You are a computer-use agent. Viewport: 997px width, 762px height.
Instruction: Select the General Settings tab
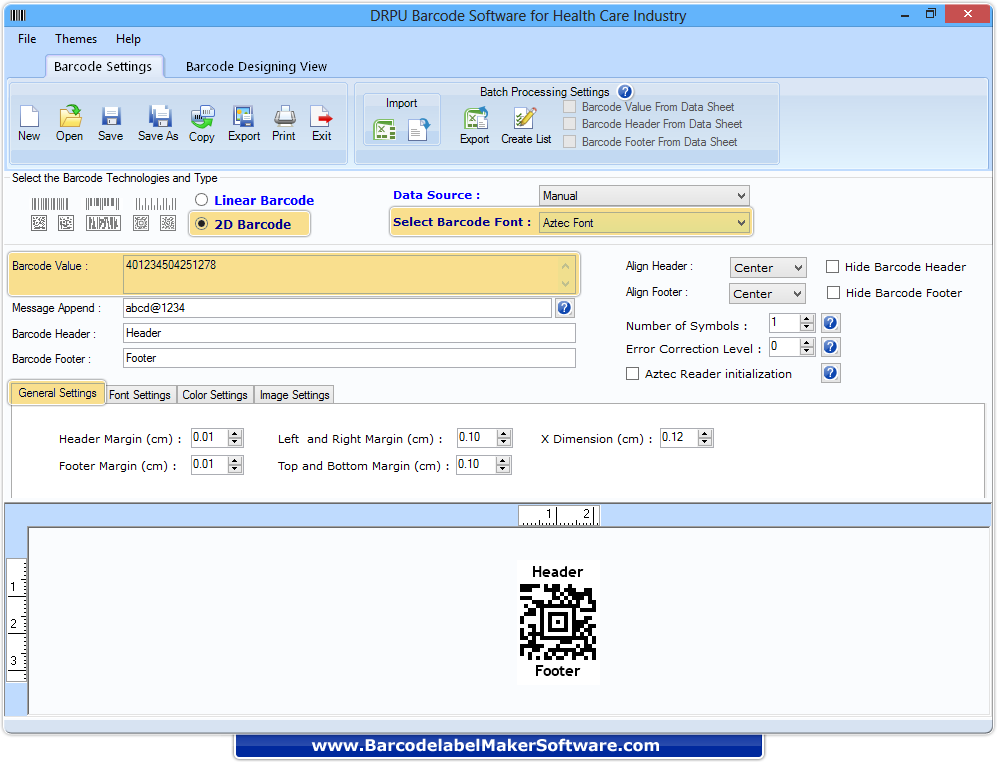(x=57, y=393)
